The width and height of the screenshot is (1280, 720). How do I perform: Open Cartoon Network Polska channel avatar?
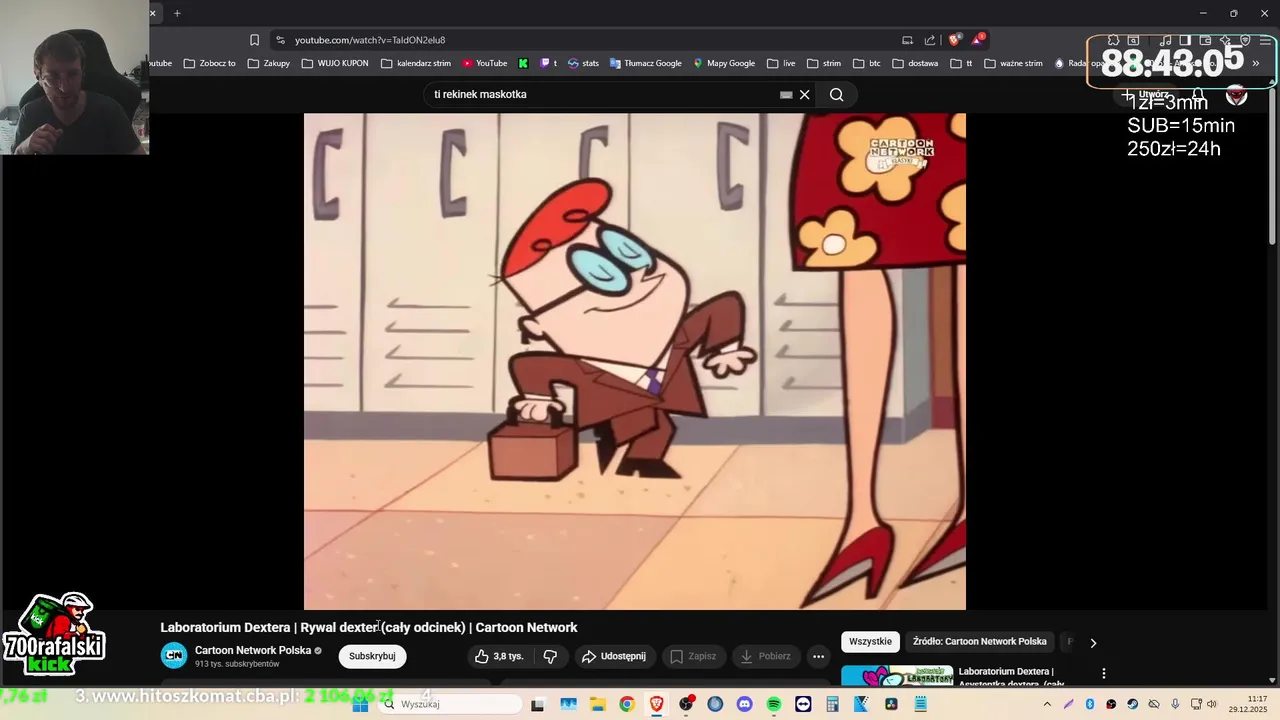tap(174, 656)
